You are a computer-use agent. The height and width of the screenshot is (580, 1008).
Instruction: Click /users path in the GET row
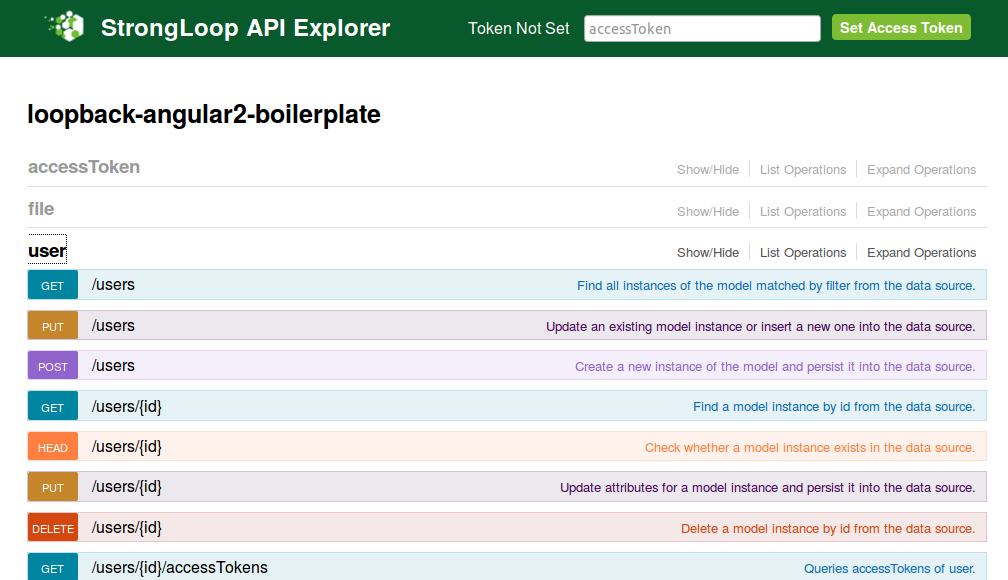[x=113, y=285]
